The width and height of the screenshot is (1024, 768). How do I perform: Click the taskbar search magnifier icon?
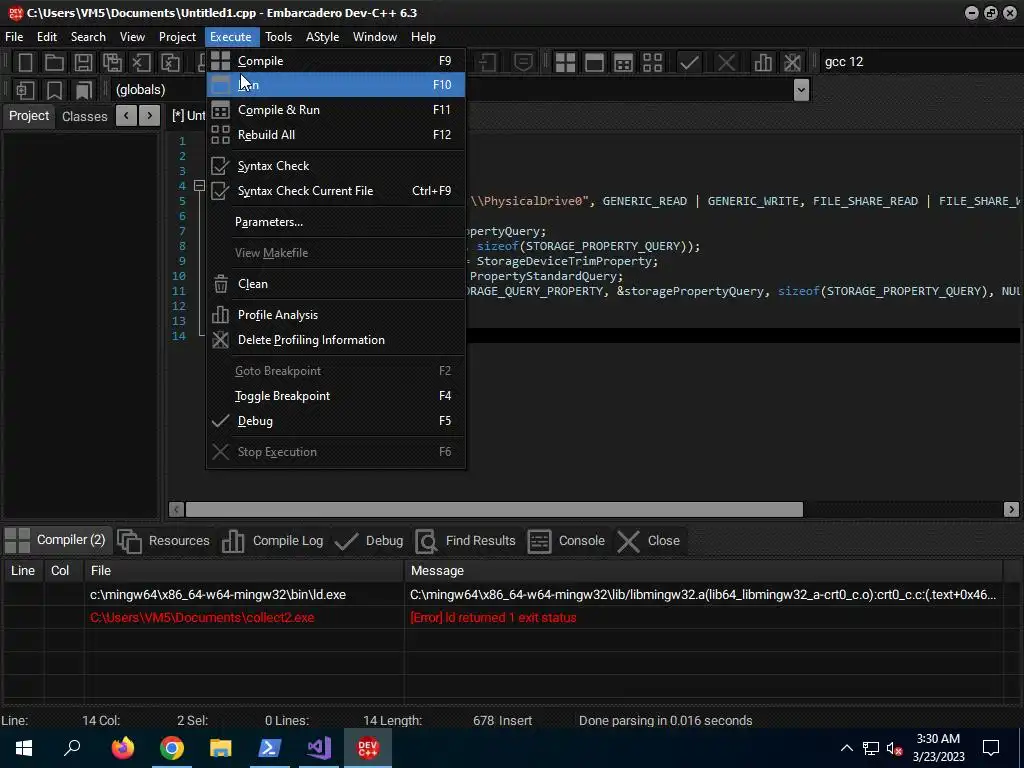click(72, 748)
